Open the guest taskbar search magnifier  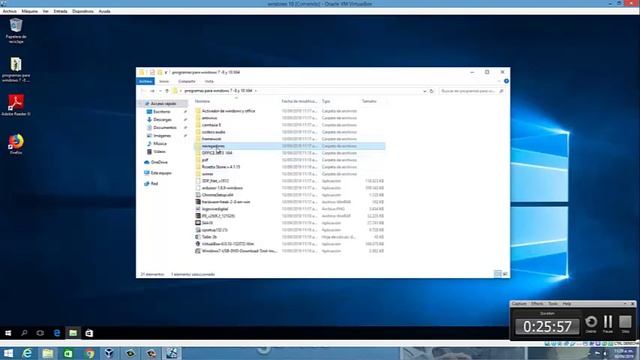tap(24, 333)
